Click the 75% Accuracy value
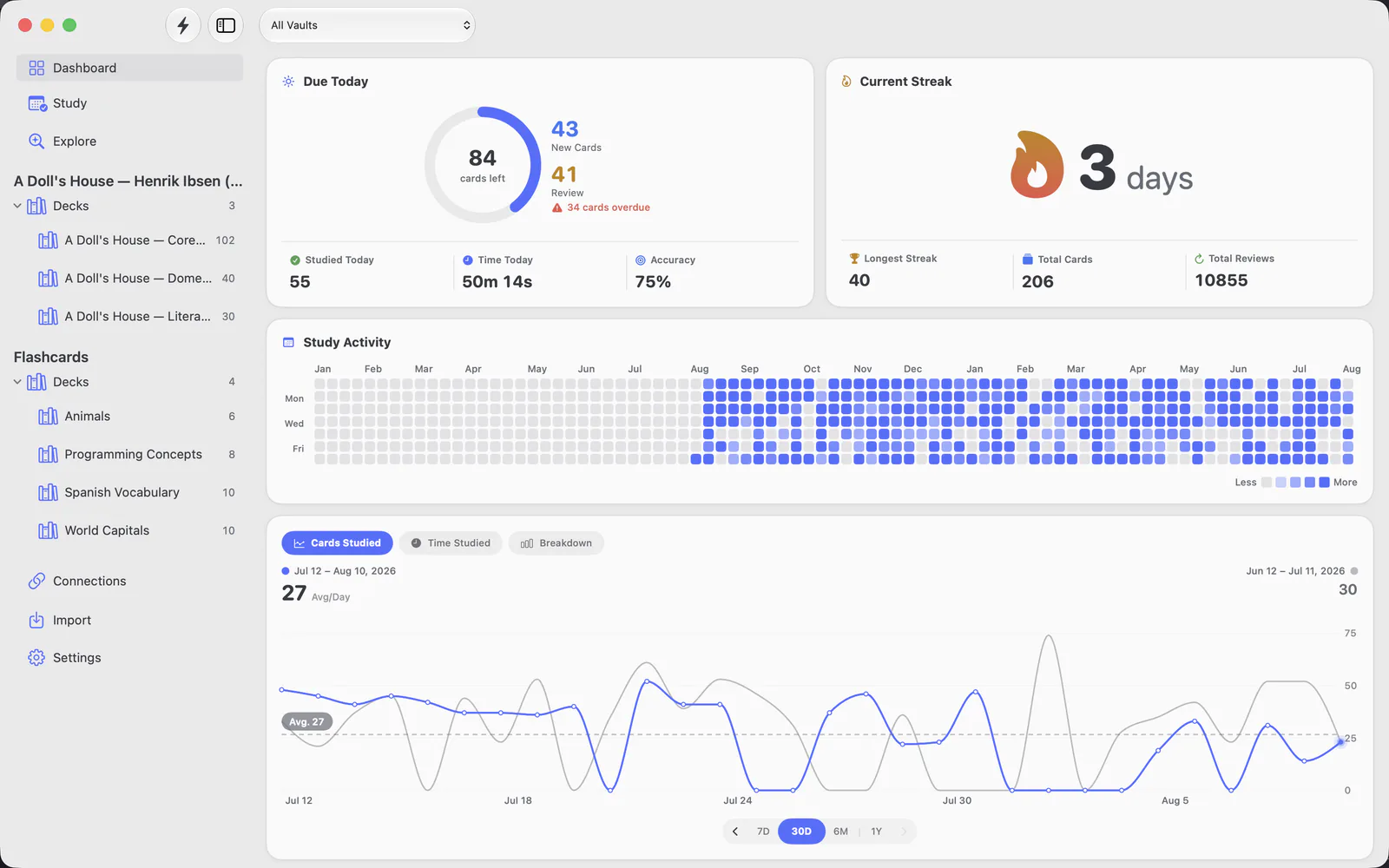The image size is (1389, 868). click(x=653, y=282)
